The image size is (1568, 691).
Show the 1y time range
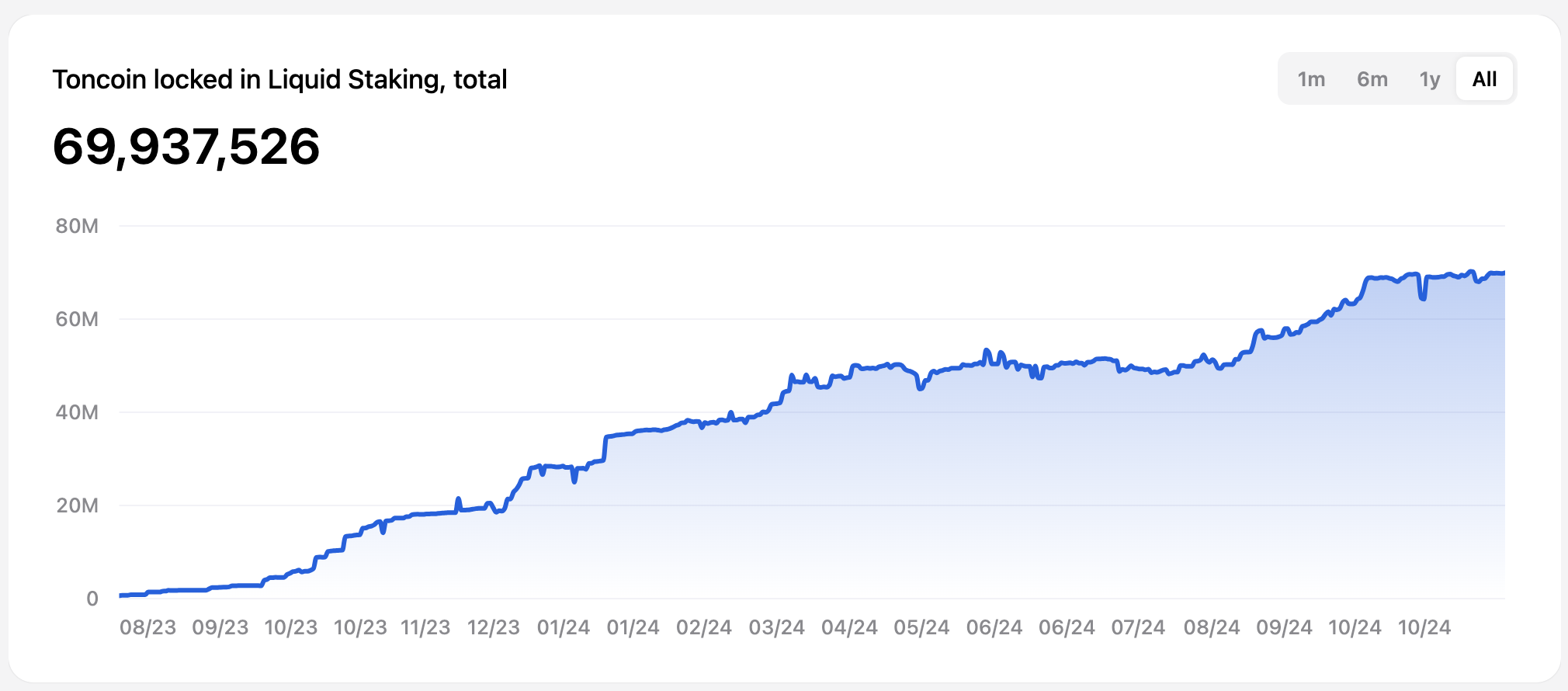click(x=1429, y=79)
